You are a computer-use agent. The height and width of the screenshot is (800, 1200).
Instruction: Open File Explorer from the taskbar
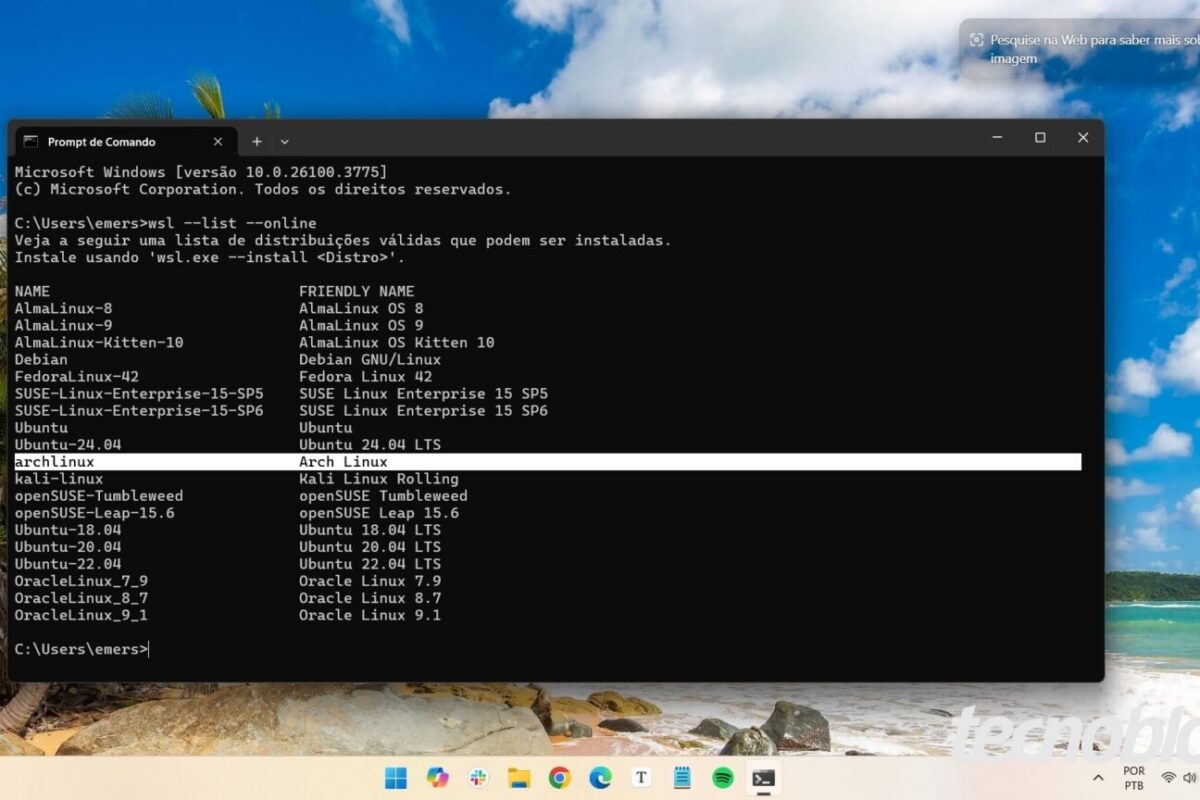[518, 778]
